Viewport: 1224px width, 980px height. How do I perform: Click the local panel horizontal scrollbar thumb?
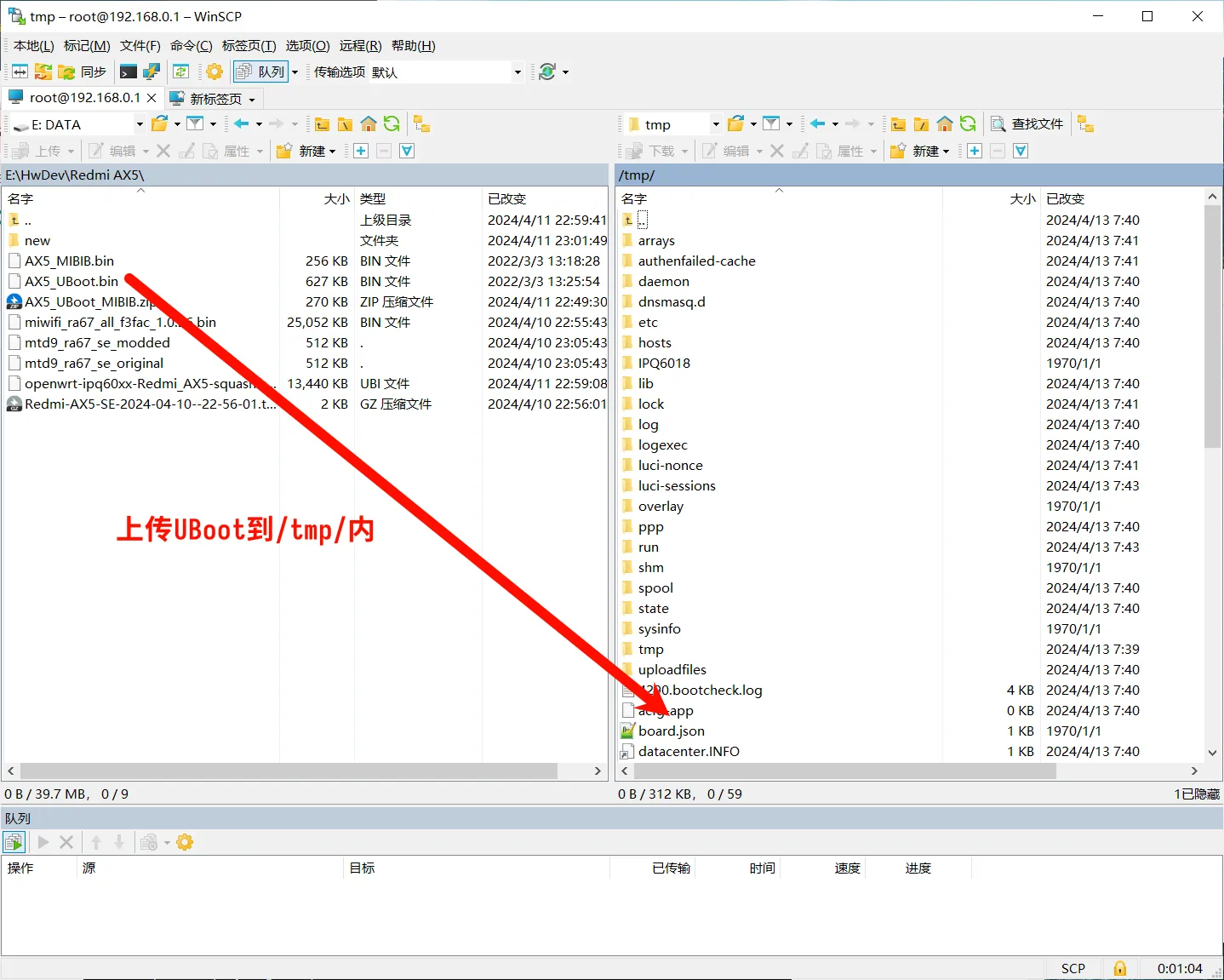[x=289, y=771]
